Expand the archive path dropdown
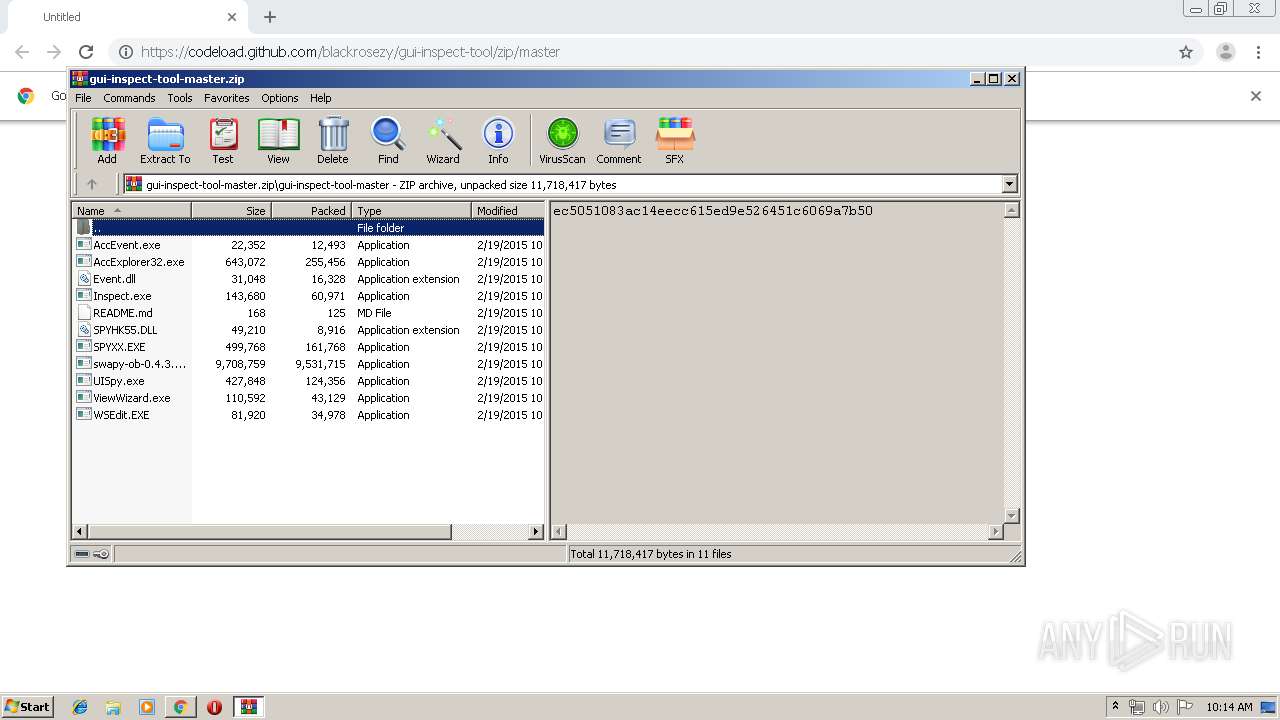The image size is (1280, 720). click(1009, 184)
